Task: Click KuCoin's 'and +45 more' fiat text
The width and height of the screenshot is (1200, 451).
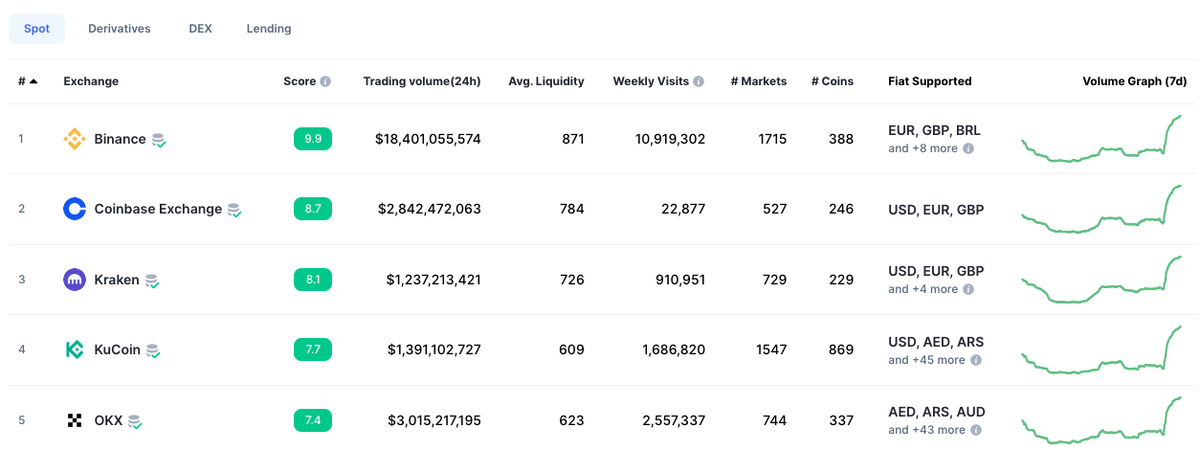Action: pos(927,360)
